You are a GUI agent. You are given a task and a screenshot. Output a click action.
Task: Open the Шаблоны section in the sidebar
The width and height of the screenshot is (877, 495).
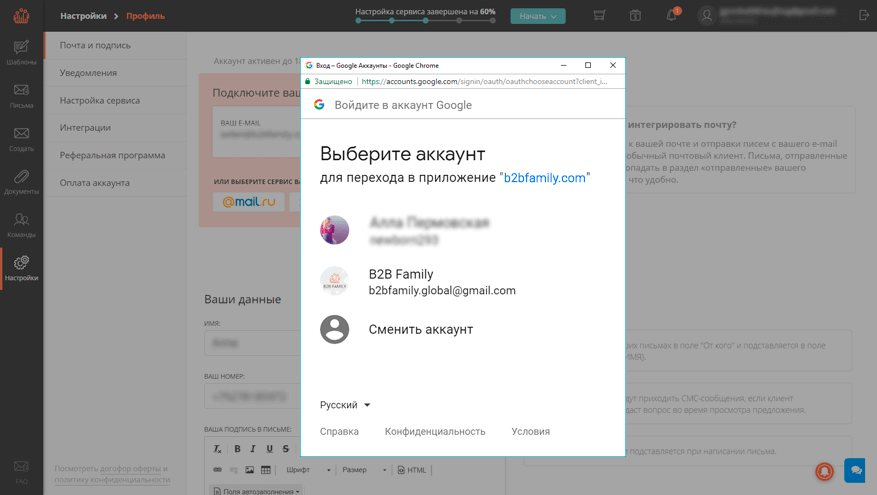[x=21, y=53]
